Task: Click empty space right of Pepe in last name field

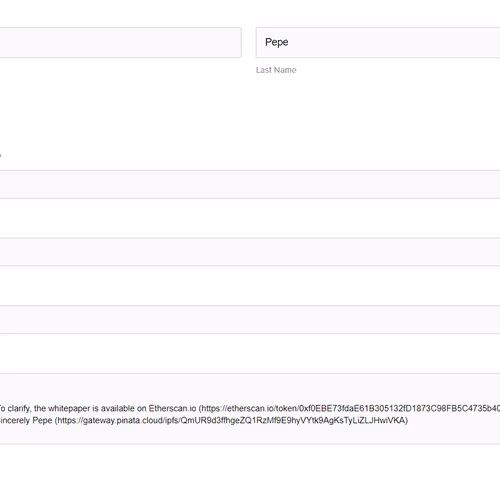Action: pos(393,43)
